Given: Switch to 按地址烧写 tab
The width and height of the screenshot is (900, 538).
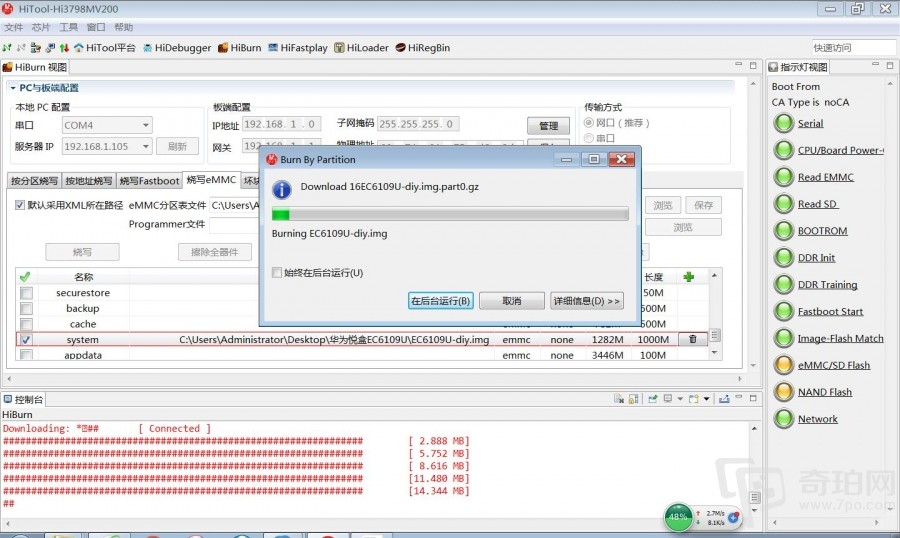Looking at the screenshot, I should 88,181.
